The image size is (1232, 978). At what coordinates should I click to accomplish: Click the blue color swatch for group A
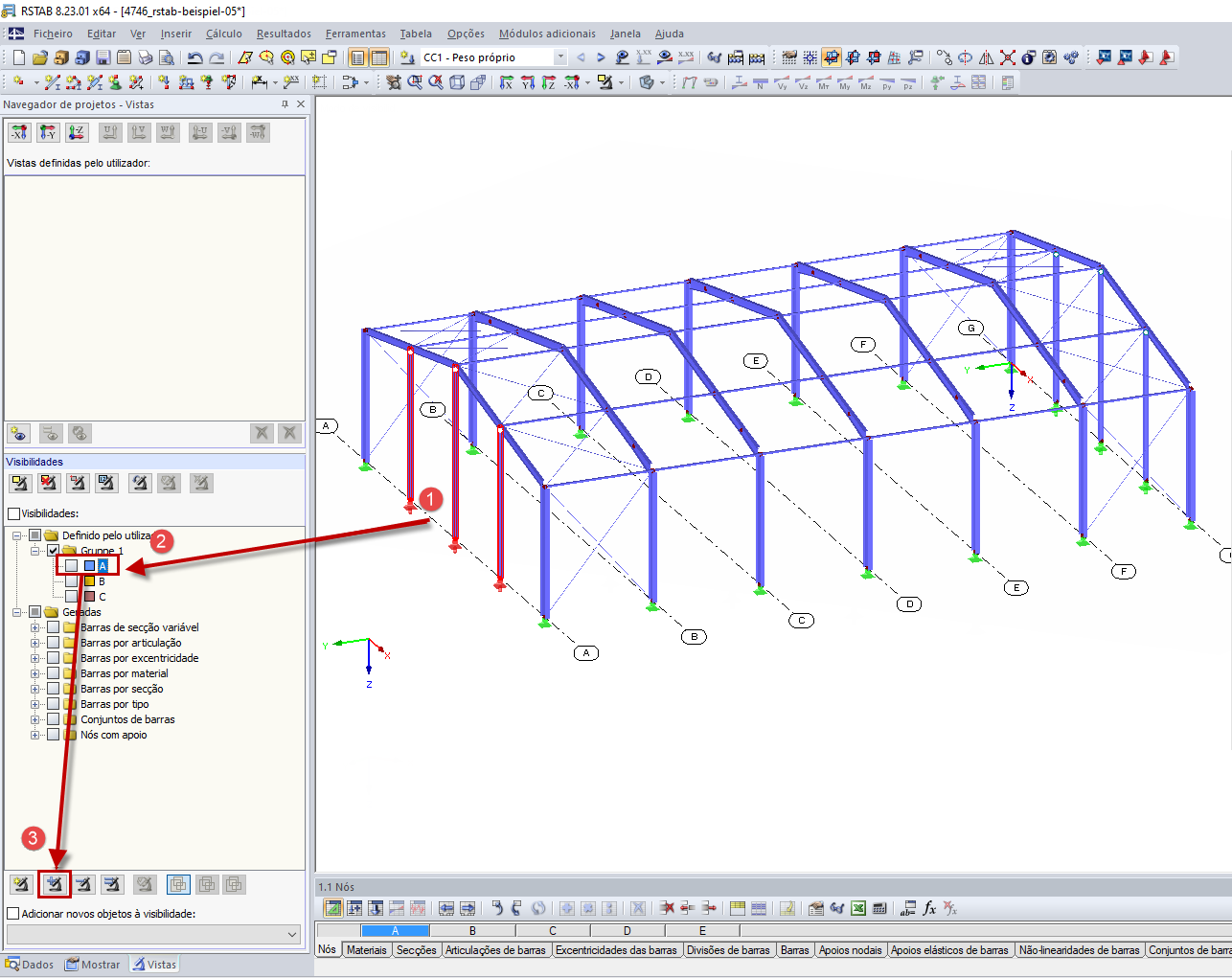pyautogui.click(x=89, y=566)
